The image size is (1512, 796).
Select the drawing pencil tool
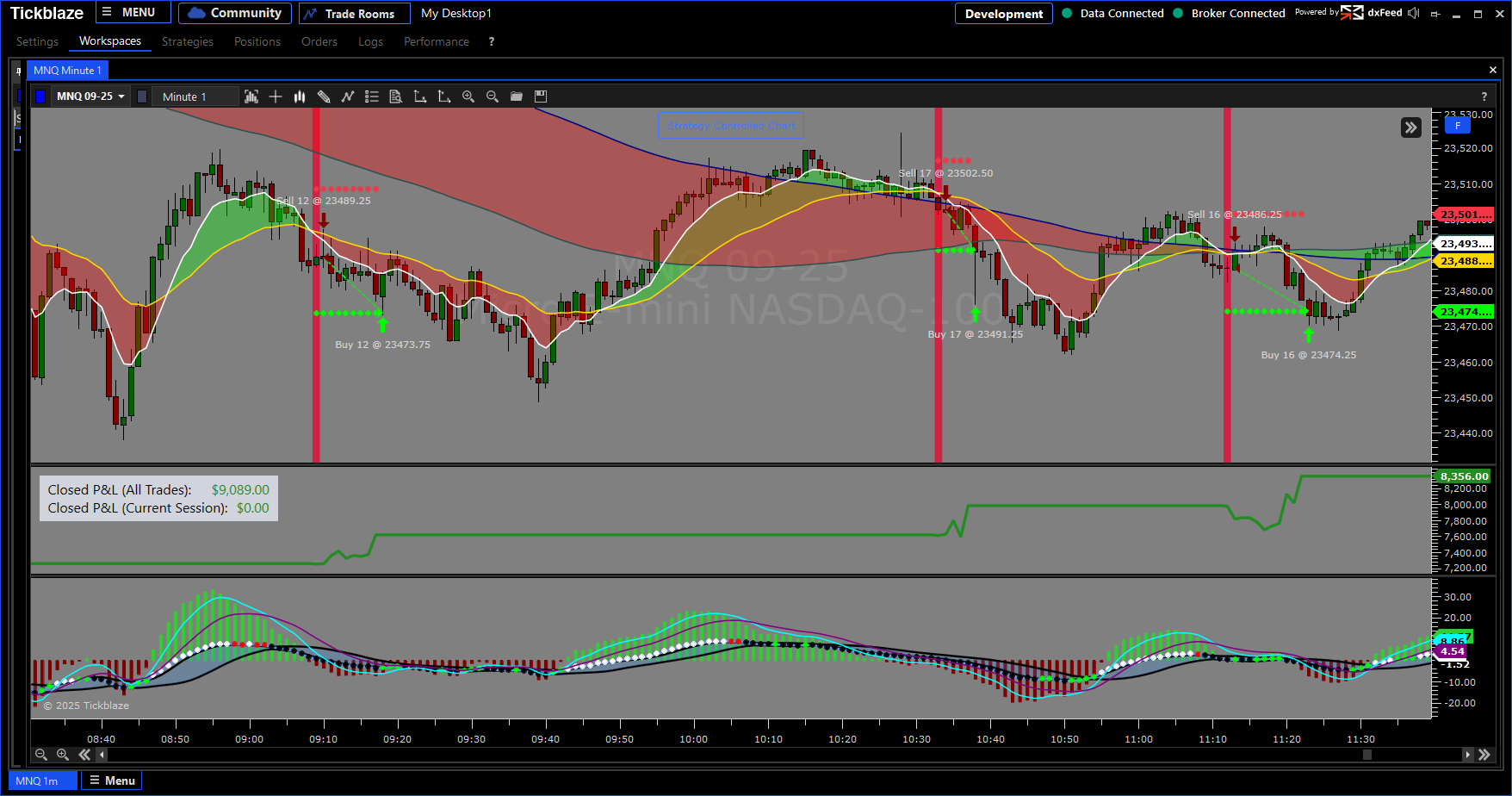[324, 96]
